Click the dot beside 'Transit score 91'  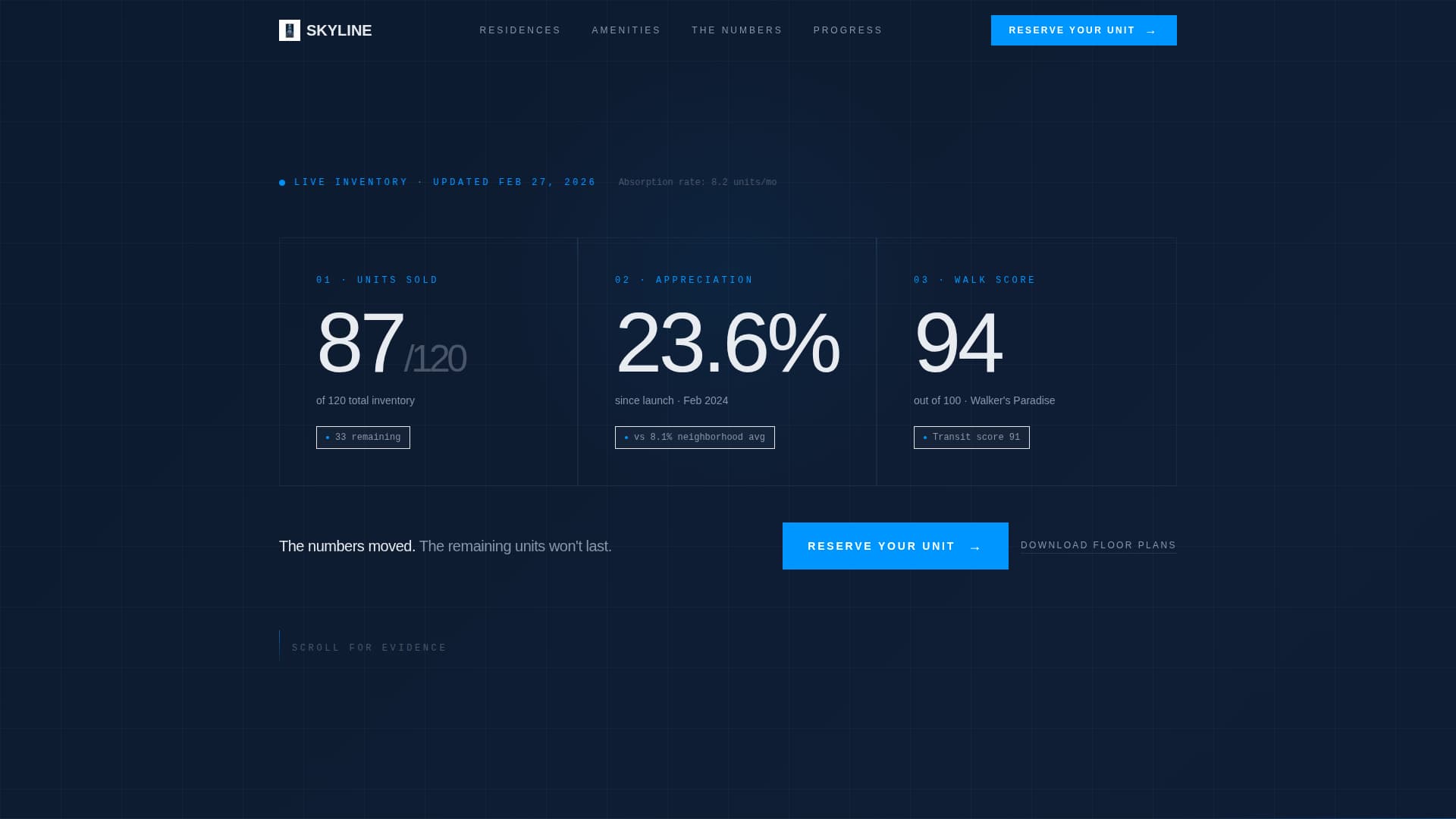coord(924,438)
